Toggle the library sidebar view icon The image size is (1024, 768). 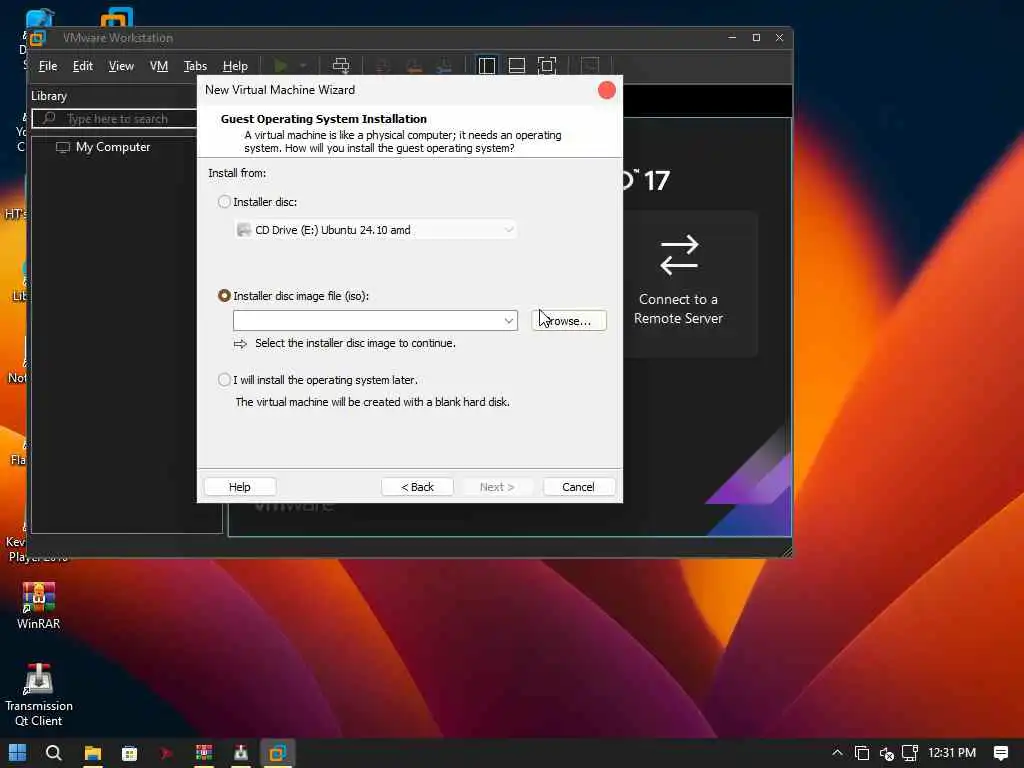coord(487,65)
